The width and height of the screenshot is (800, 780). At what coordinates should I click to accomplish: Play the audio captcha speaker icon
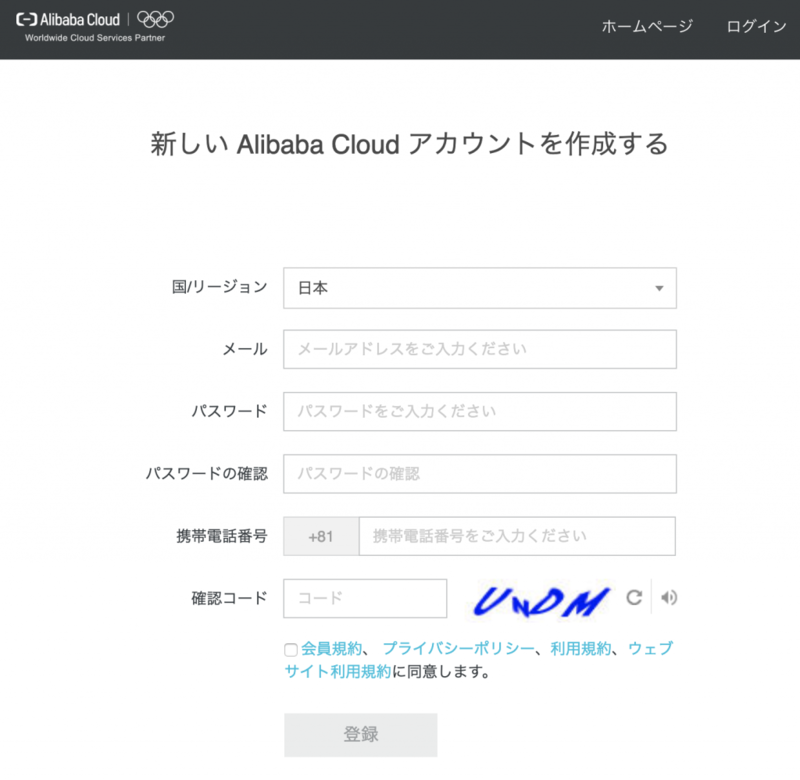tap(668, 597)
